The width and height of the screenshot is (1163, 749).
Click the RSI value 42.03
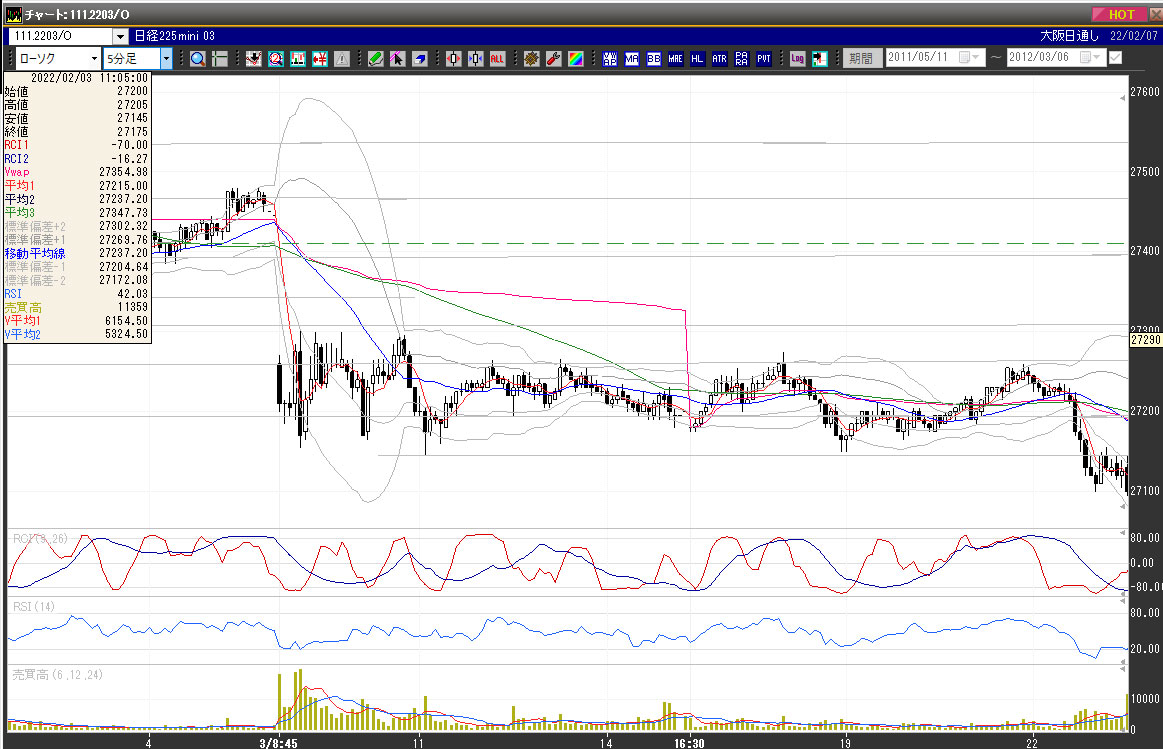(x=132, y=294)
